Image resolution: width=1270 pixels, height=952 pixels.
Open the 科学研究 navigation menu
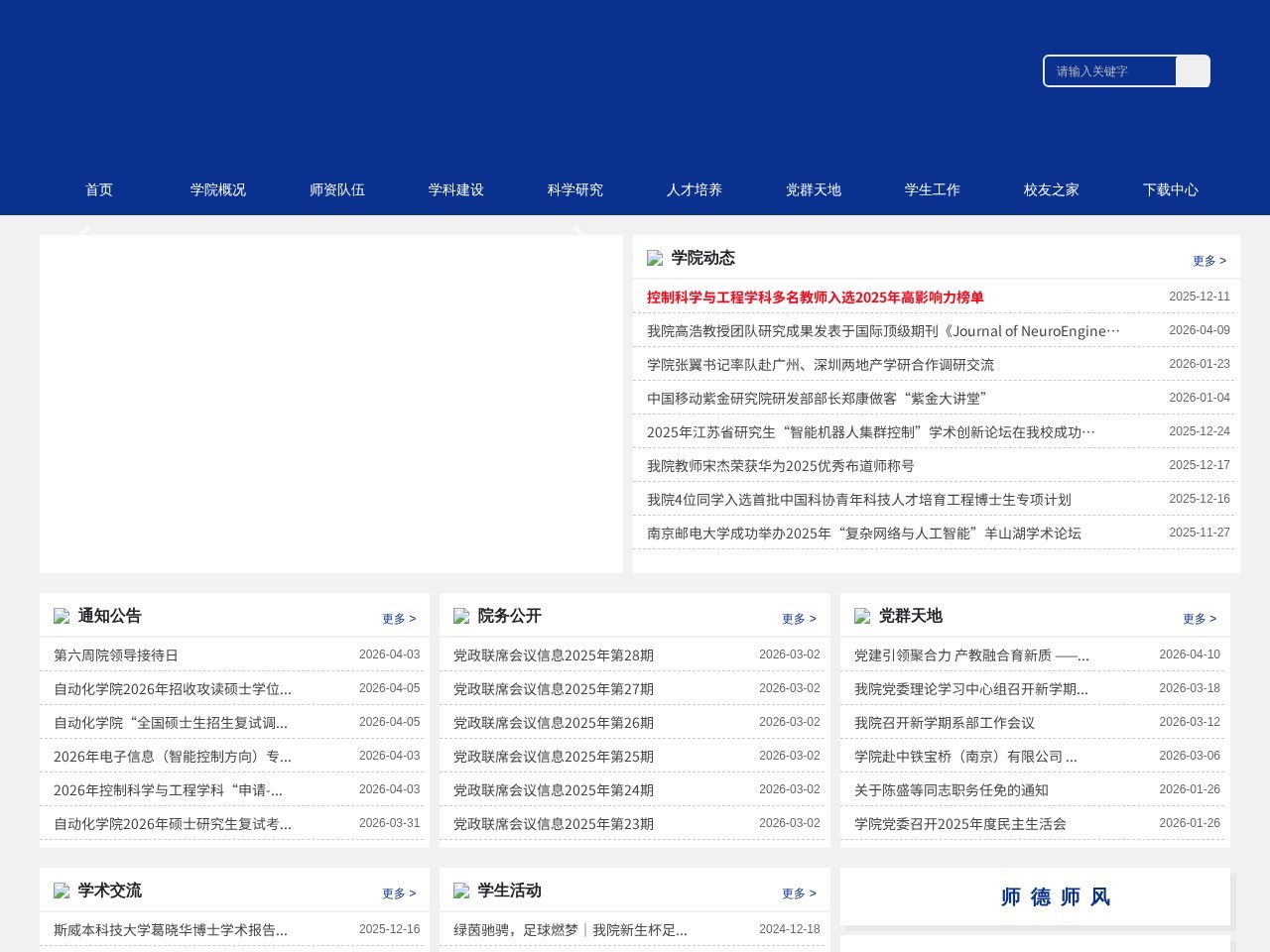(574, 189)
